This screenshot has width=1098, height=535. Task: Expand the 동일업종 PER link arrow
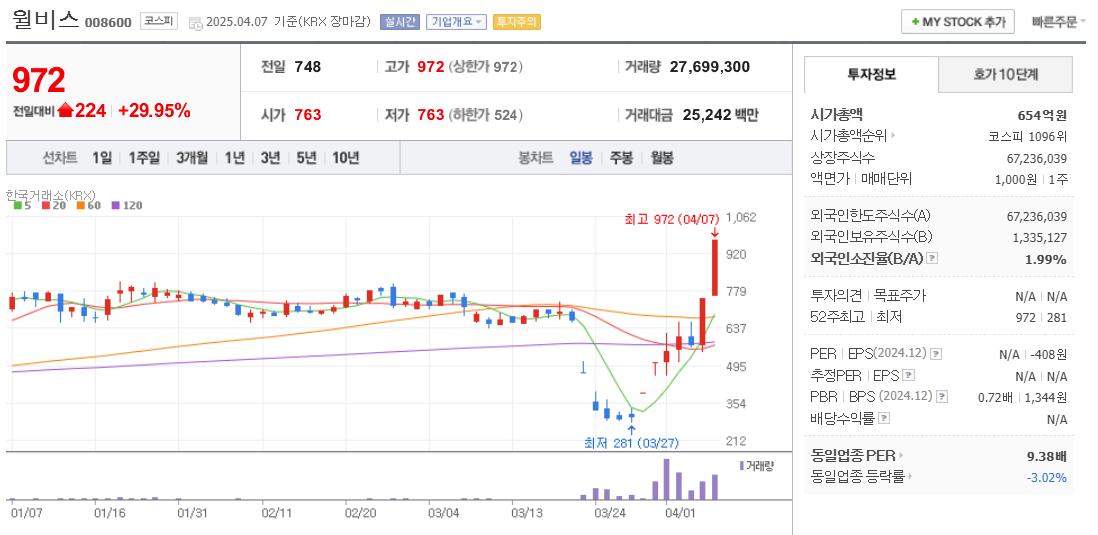[902, 457]
